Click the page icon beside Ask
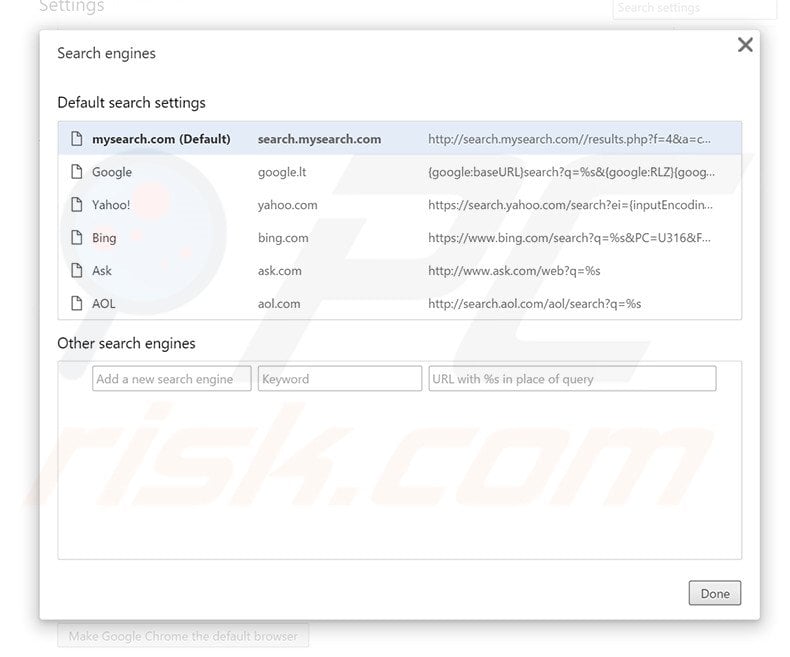The height and width of the screenshot is (657, 790). coord(77,271)
